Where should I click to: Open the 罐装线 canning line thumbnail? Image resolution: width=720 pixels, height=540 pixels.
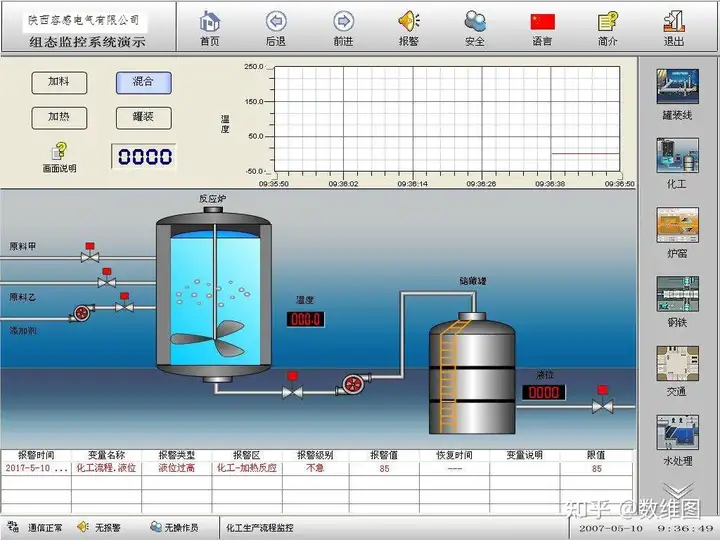(x=677, y=86)
